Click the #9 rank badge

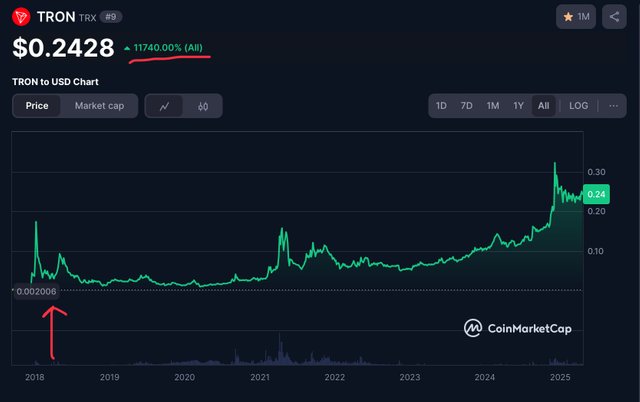point(110,17)
